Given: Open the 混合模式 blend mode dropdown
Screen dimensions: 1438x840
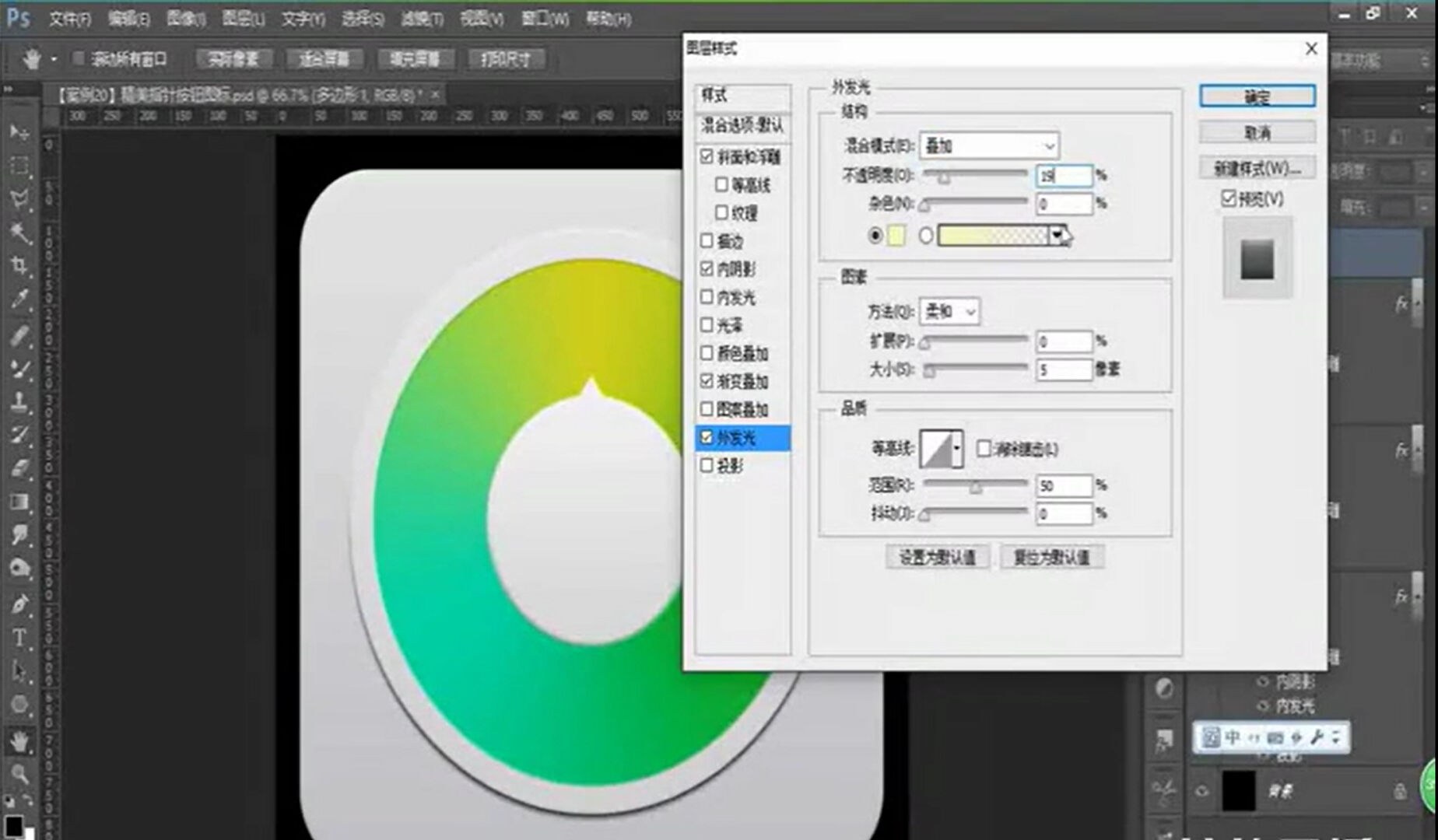Looking at the screenshot, I should click(x=988, y=146).
